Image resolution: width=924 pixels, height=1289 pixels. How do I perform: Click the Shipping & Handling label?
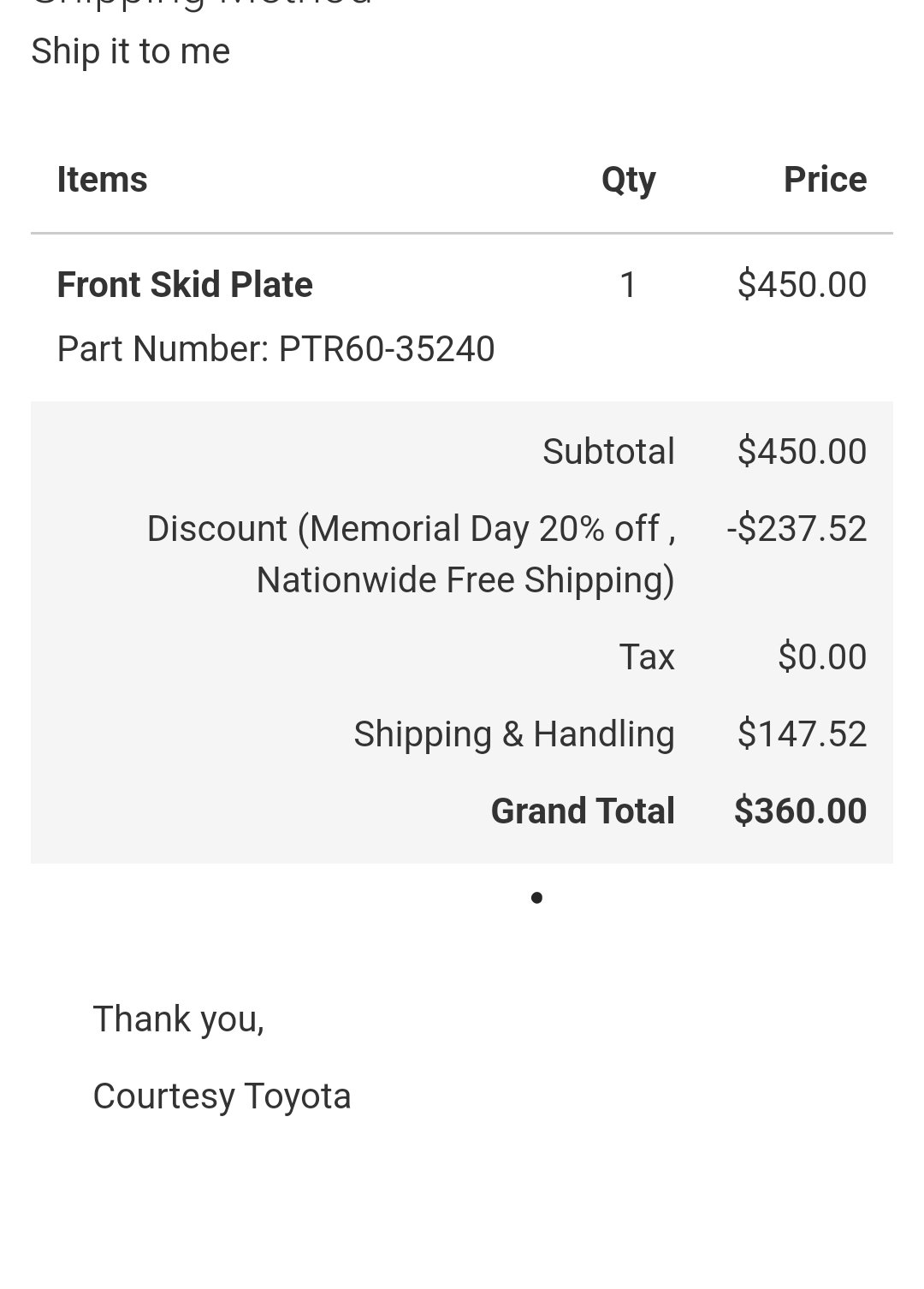click(x=514, y=734)
